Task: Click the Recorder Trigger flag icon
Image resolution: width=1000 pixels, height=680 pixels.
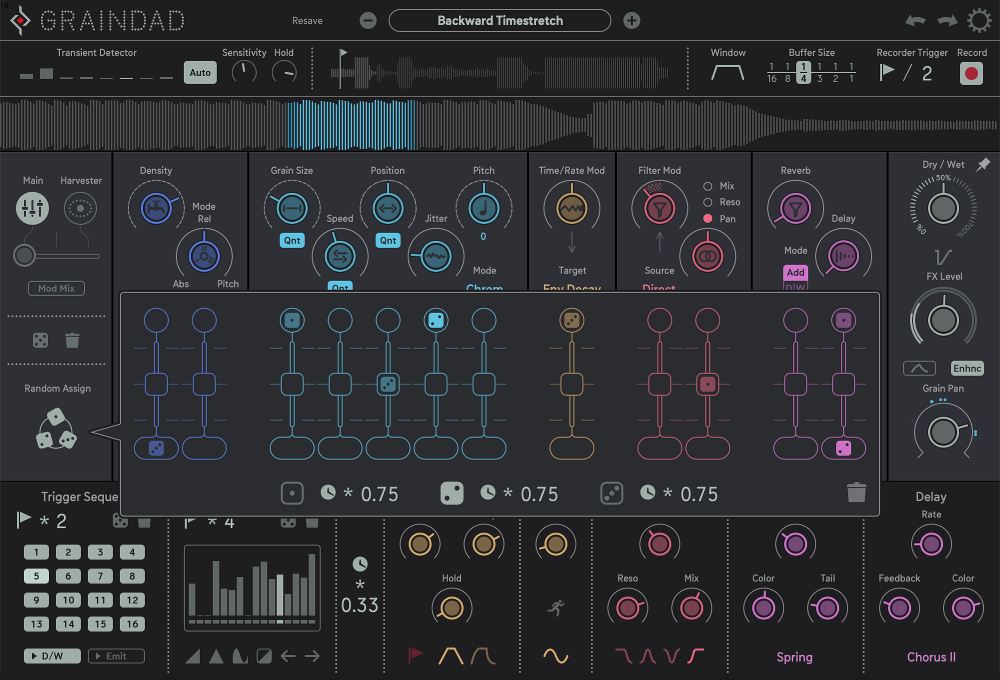Action: [888, 71]
